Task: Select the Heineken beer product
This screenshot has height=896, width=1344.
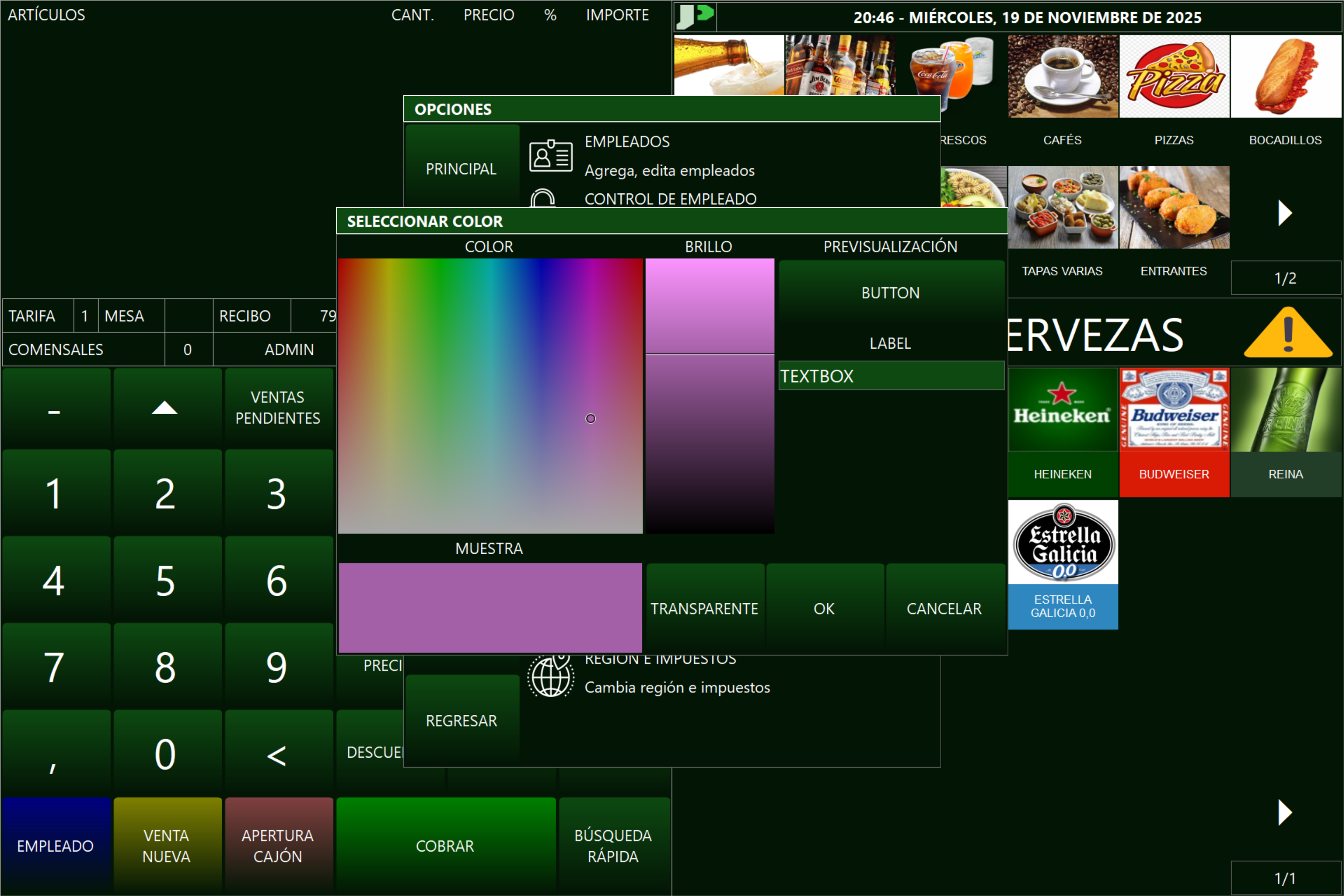Action: pos(1062,431)
